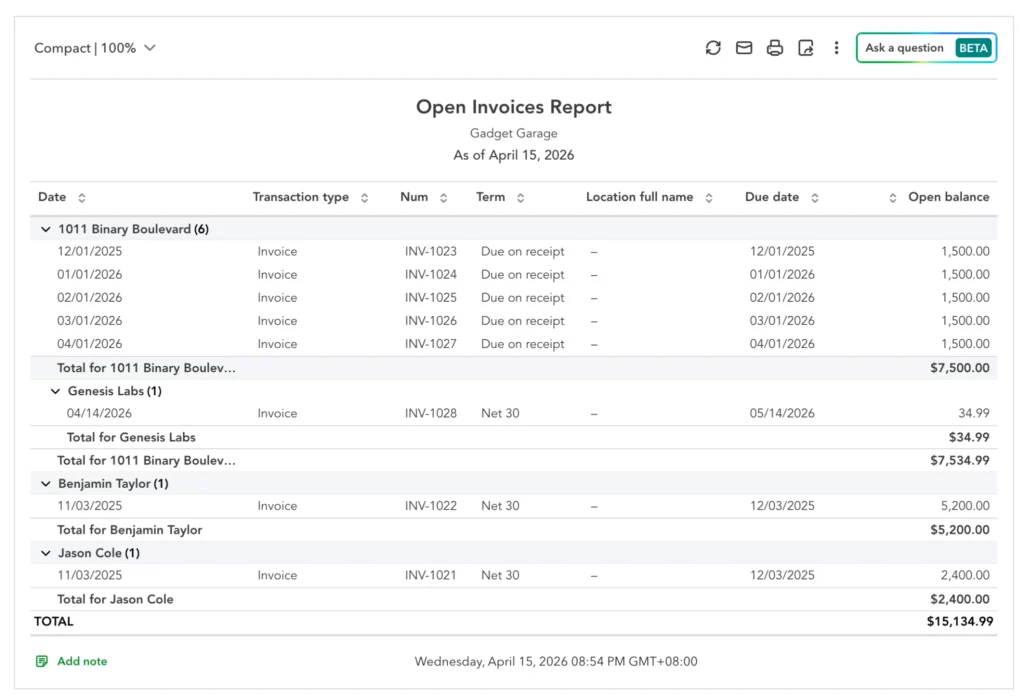Click Net 30 term for INV-1022
The width and height of the screenshot is (1024, 698).
coord(500,506)
